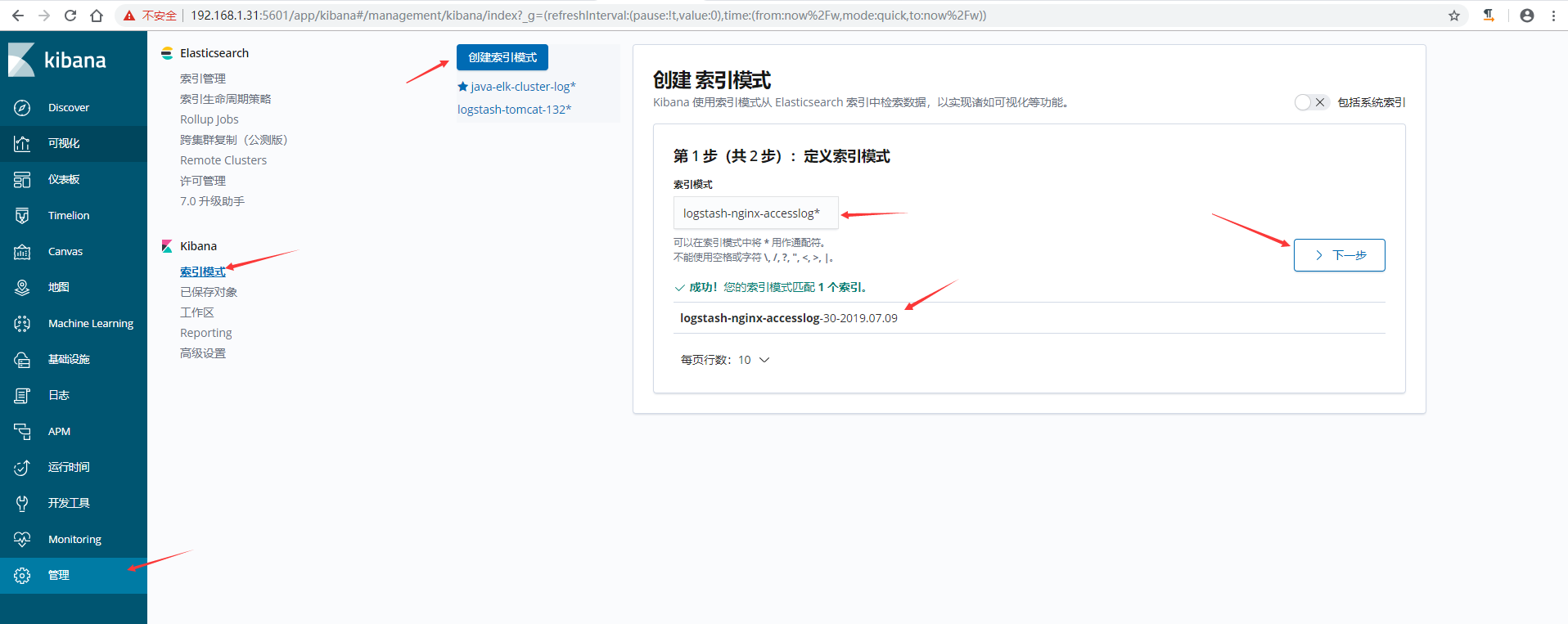
Task: Click Kibana section heading in management
Action: click(198, 246)
